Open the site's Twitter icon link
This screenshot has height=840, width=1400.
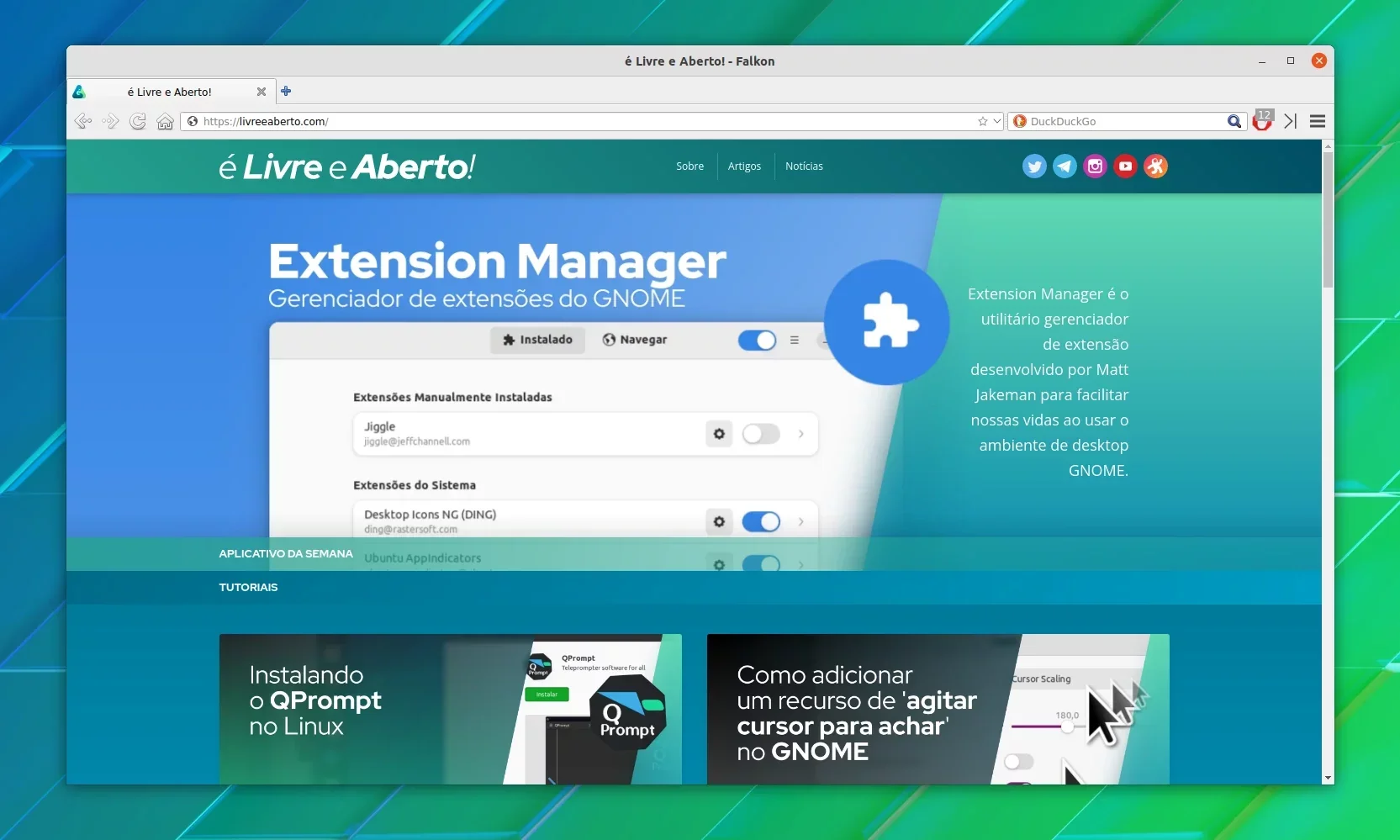1034,166
